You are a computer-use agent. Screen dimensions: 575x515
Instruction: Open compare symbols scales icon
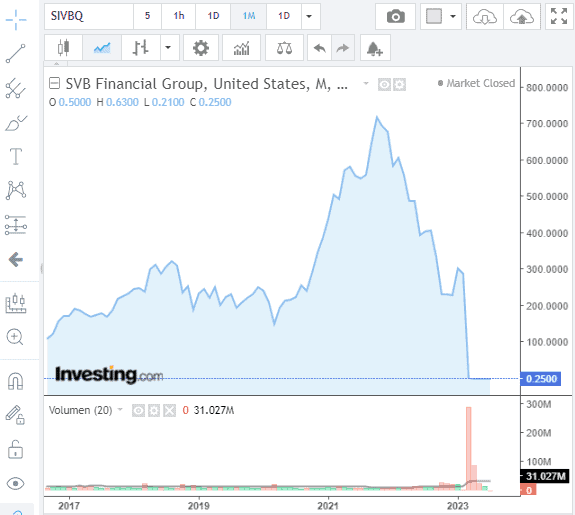pyautogui.click(x=284, y=48)
